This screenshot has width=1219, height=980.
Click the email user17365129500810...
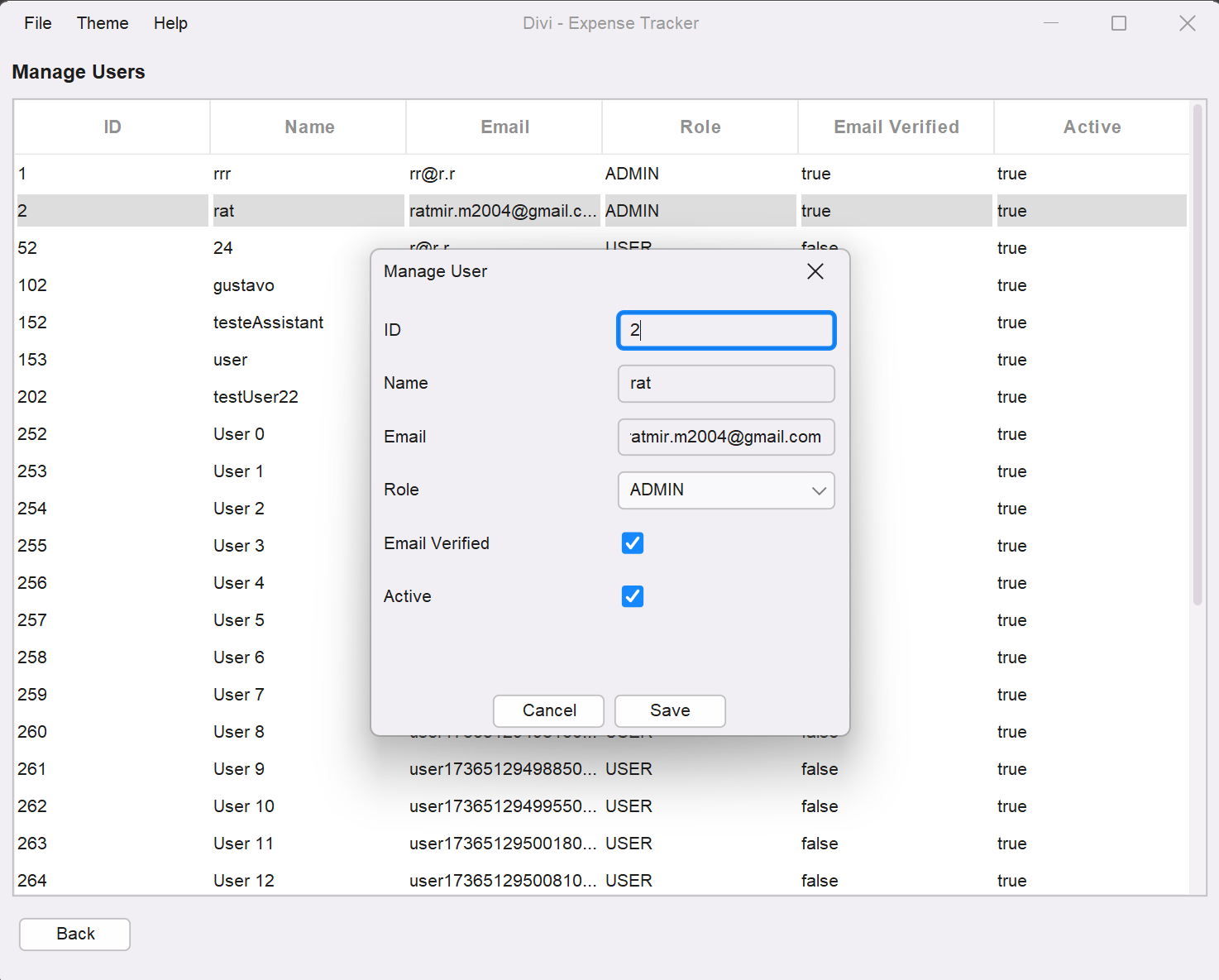point(504,880)
